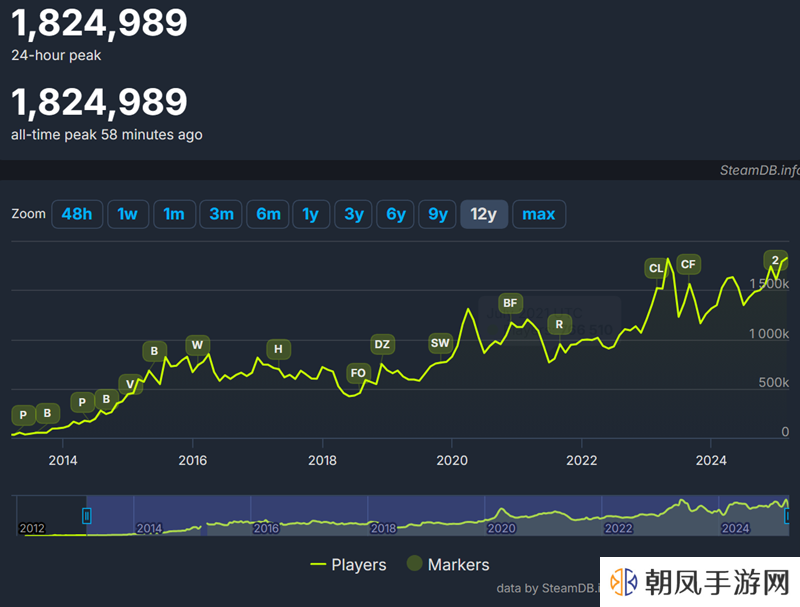
Task: Click the leftmost P marker
Action: point(23,415)
